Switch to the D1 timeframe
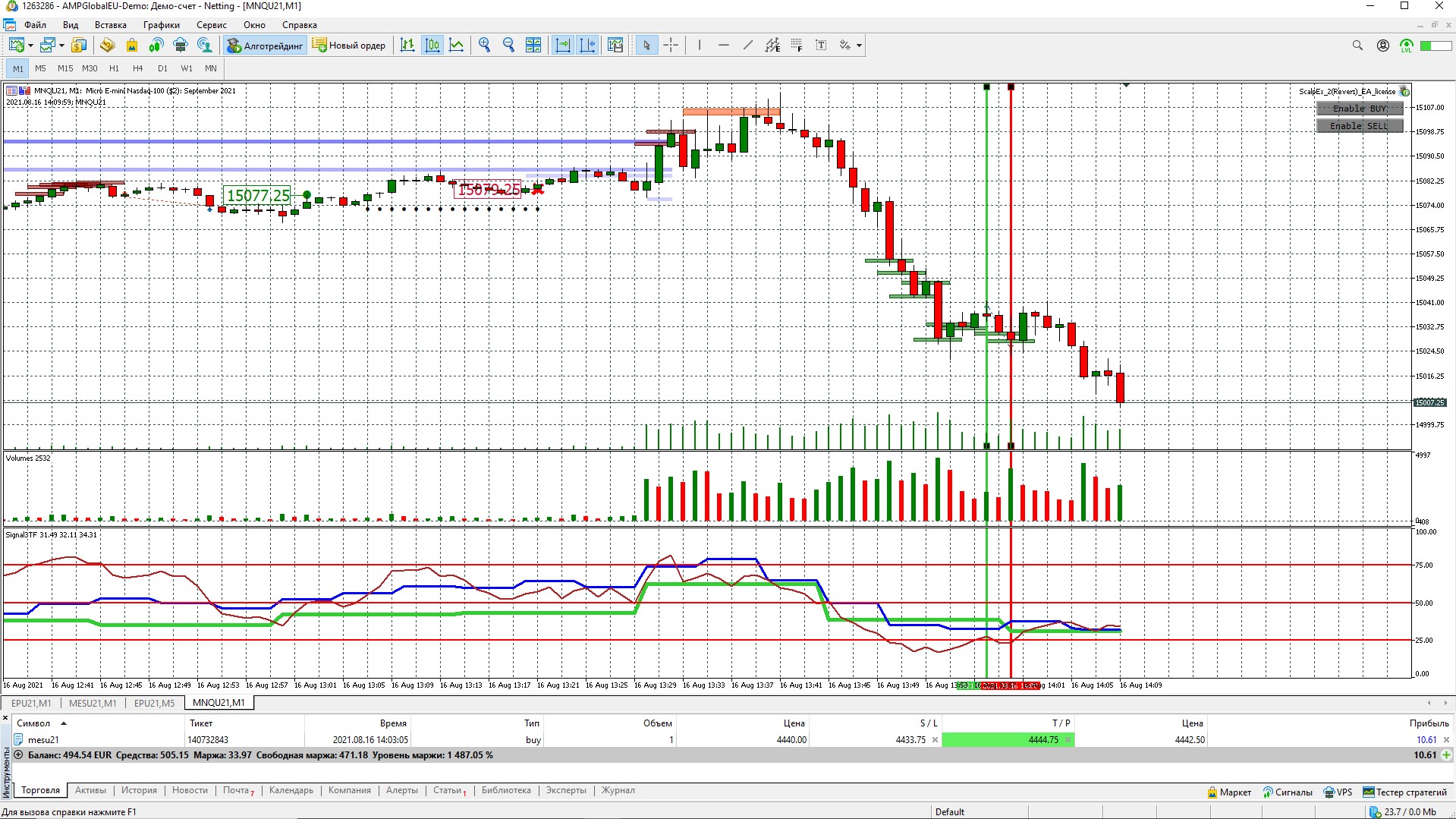Viewport: 1456px width, 819px height. (x=162, y=68)
